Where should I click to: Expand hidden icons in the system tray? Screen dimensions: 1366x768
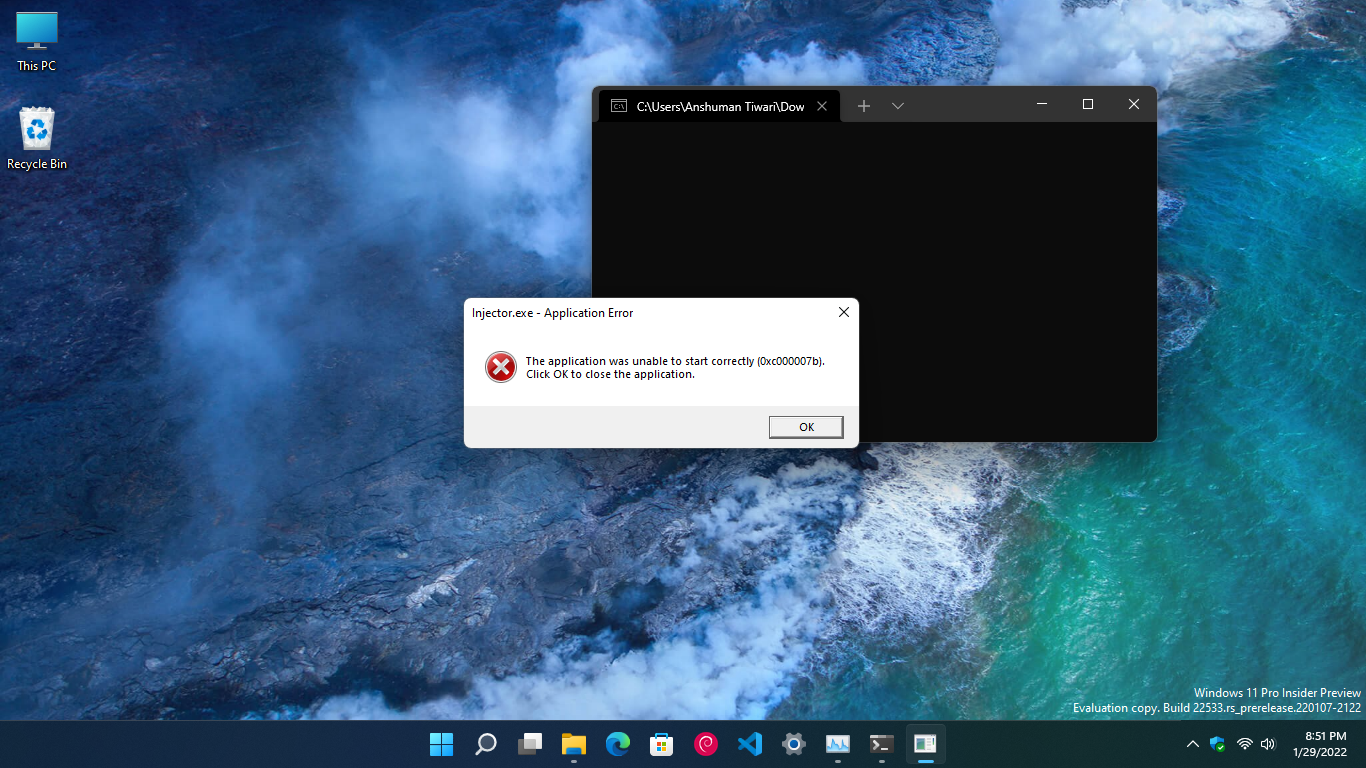(1192, 744)
